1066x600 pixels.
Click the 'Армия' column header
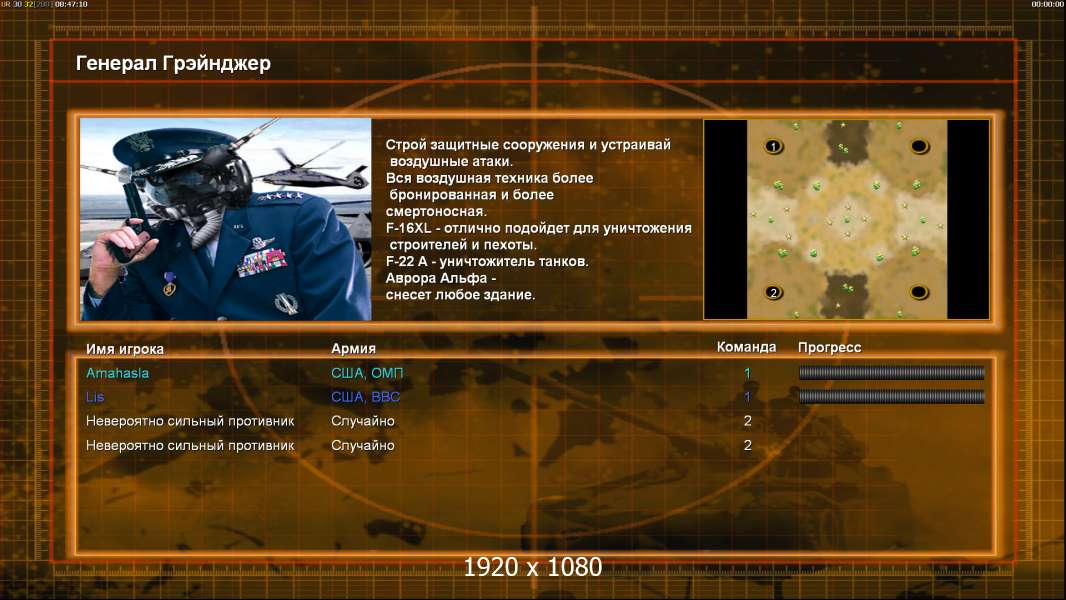(x=353, y=348)
